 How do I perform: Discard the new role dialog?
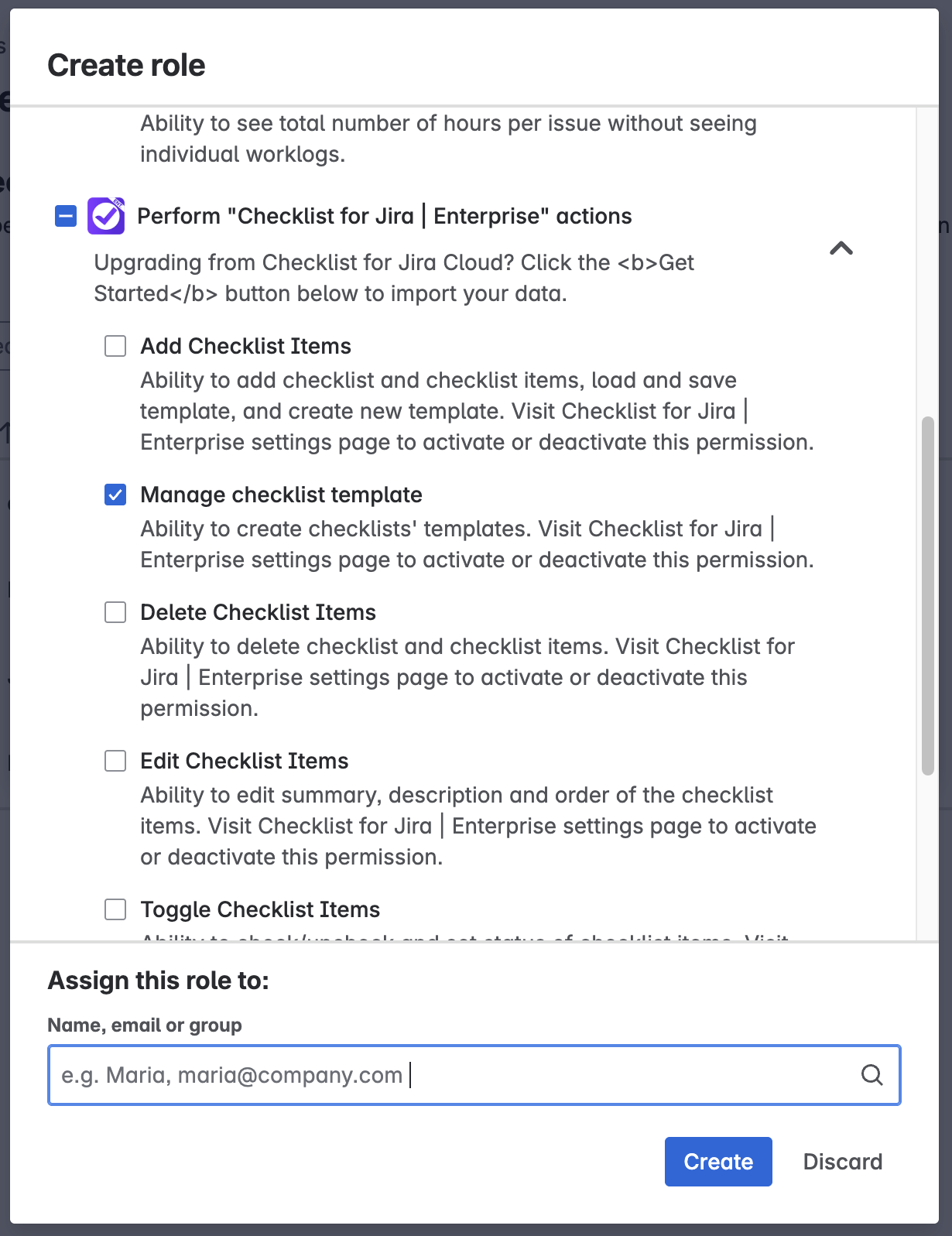coord(842,1162)
